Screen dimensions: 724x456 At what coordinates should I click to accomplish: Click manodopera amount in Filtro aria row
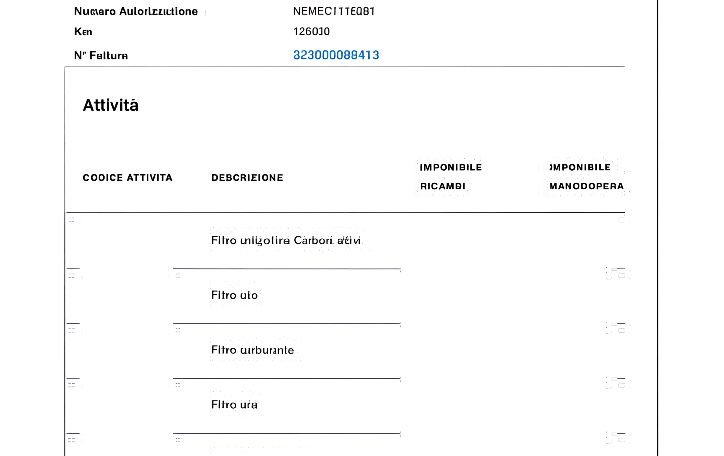click(617, 382)
